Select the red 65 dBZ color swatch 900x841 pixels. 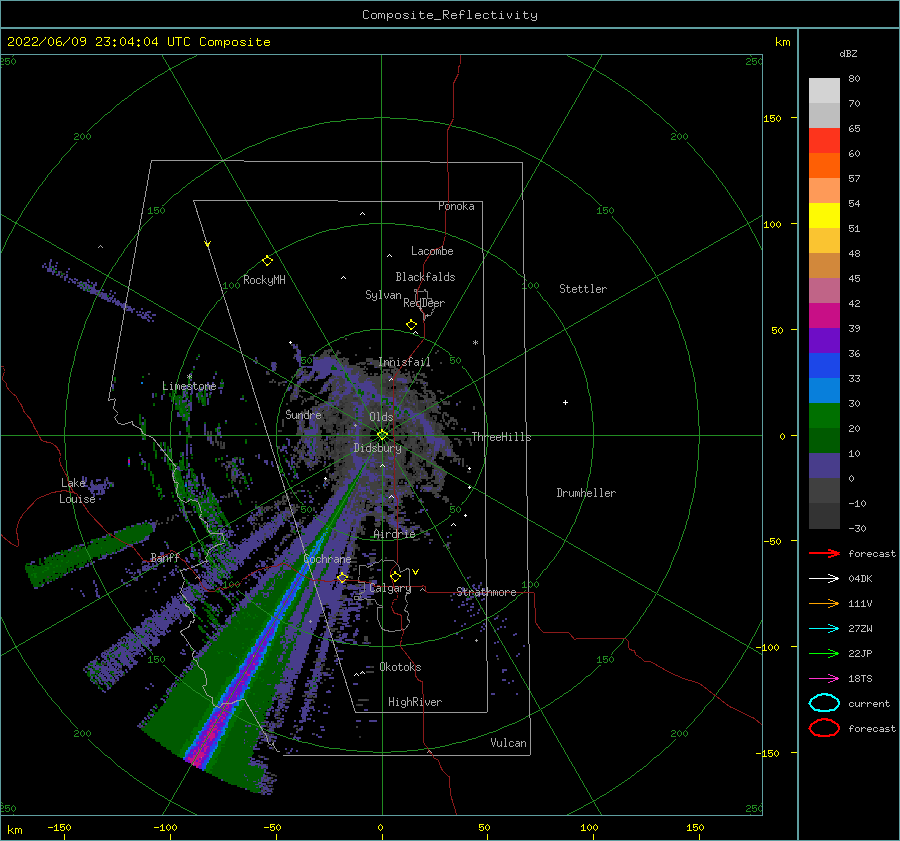[x=824, y=141]
